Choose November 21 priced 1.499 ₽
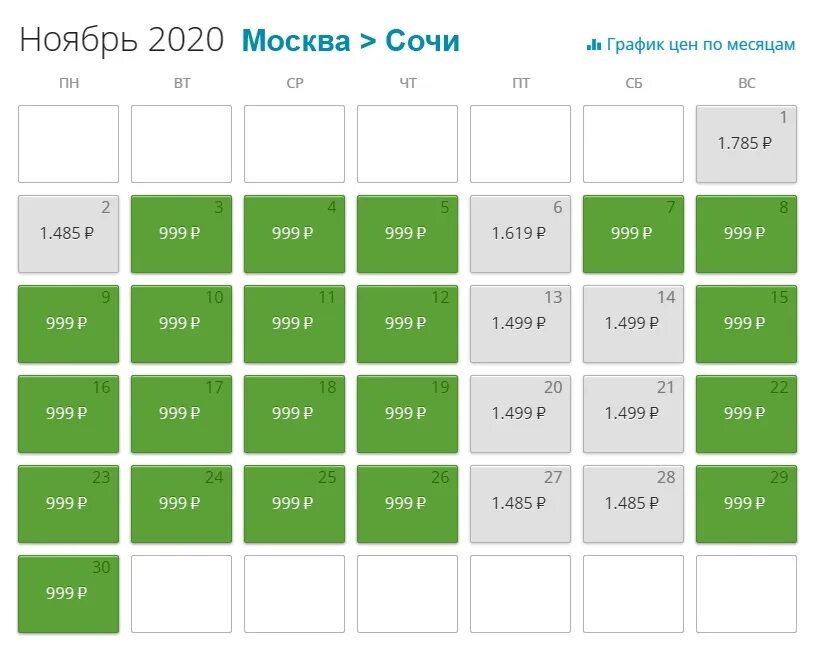The height and width of the screenshot is (648, 818). click(633, 414)
